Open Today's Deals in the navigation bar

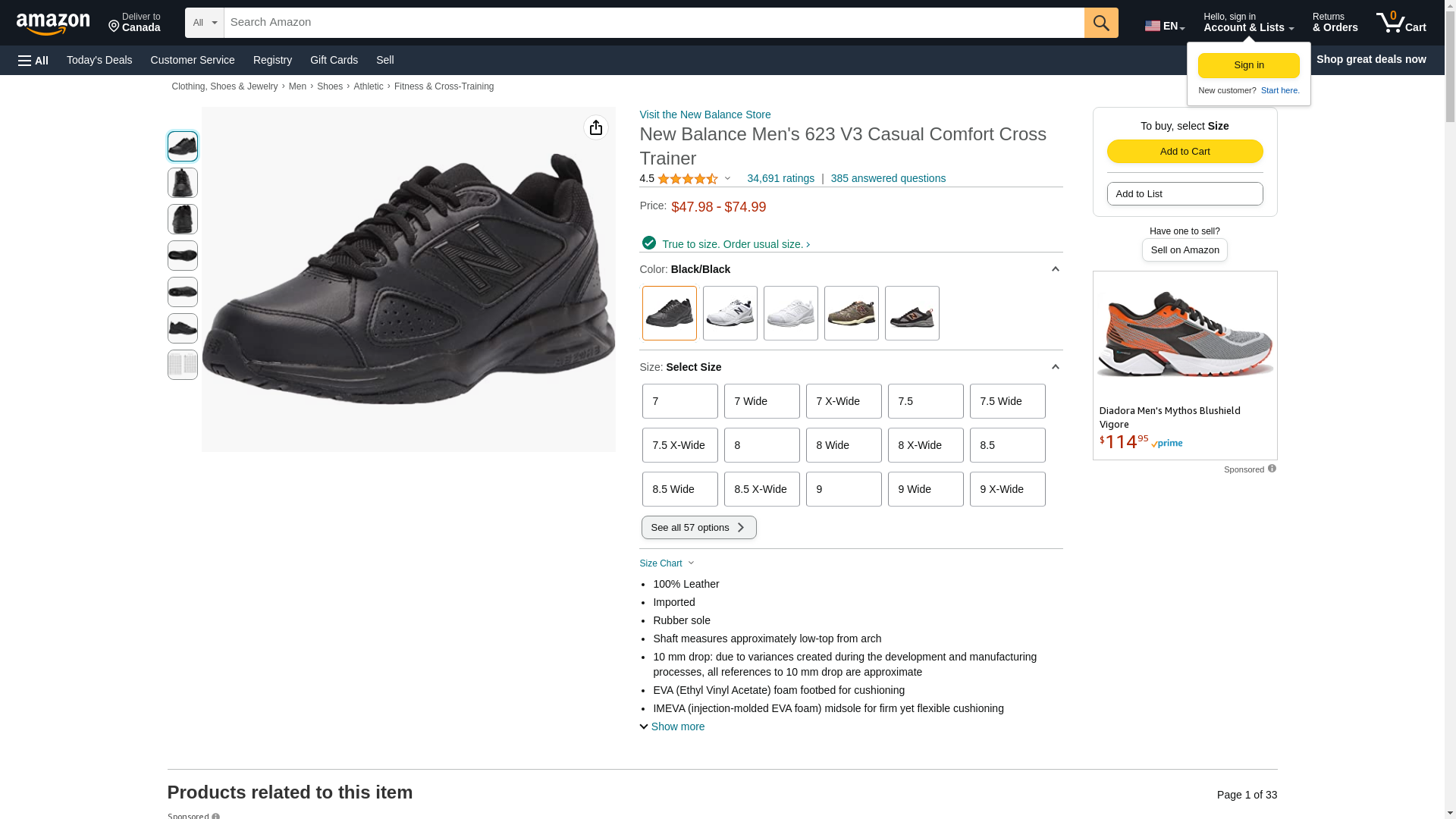click(x=99, y=60)
